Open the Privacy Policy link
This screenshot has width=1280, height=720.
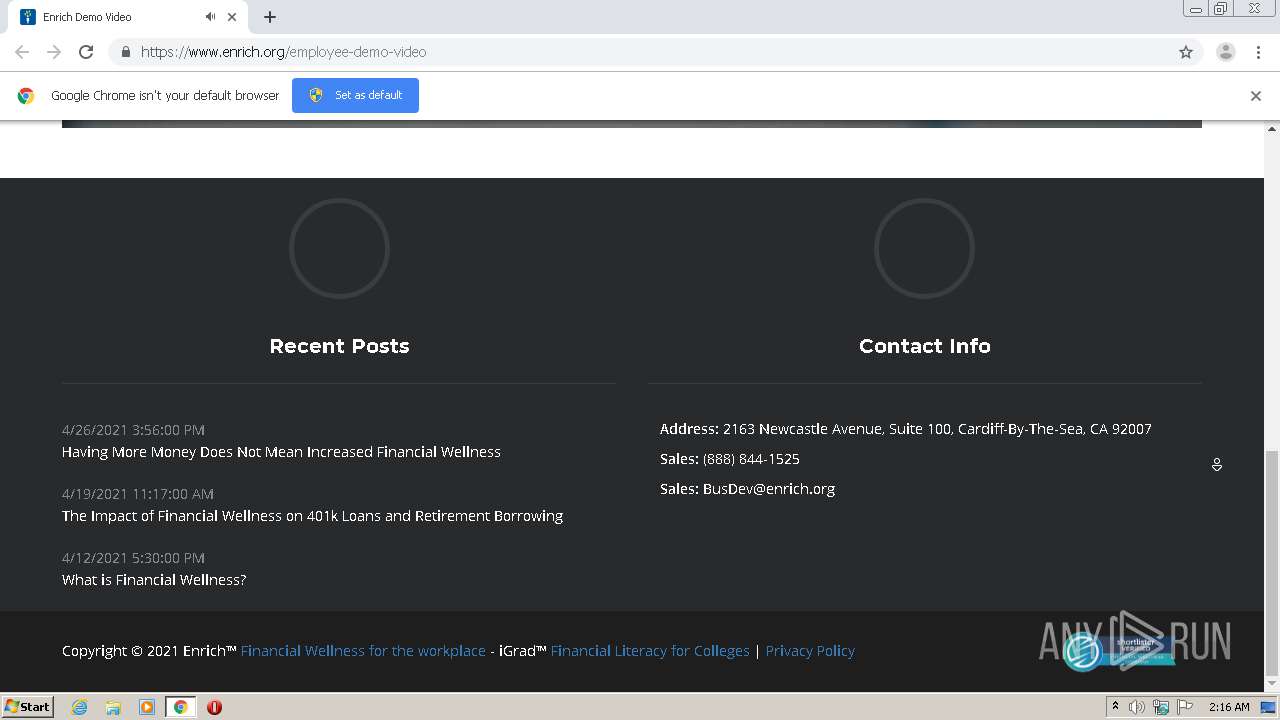coord(810,651)
